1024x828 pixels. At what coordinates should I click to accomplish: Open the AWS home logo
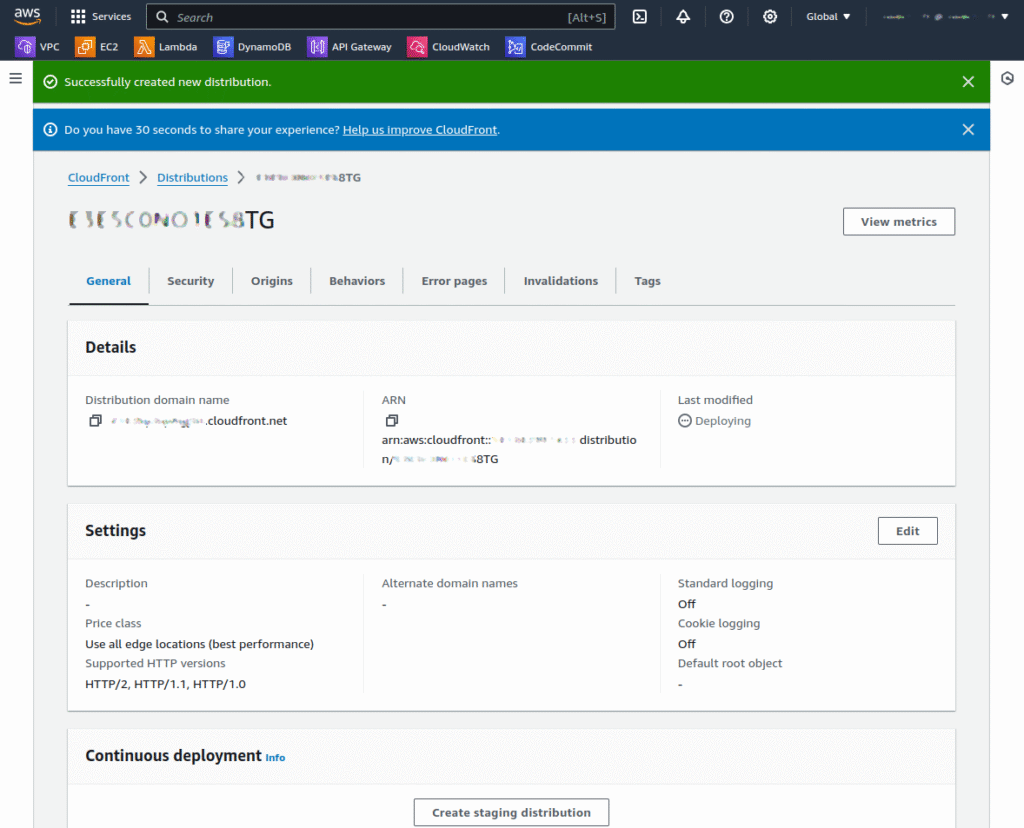click(x=27, y=16)
